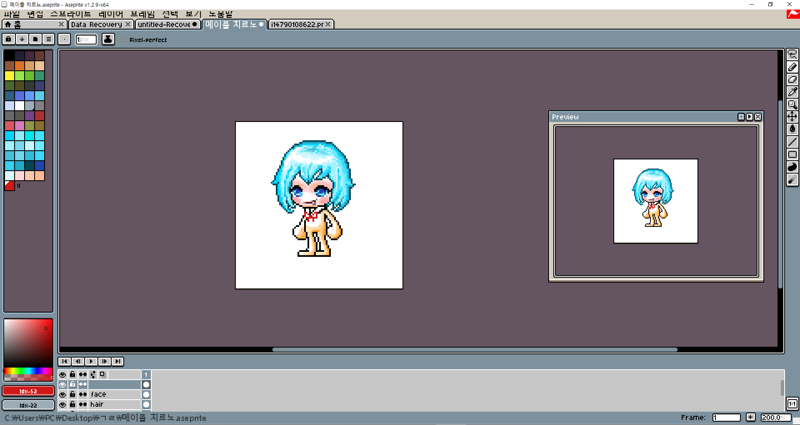800x425 pixels.
Task: Open the 보기 menu
Action: tap(193, 14)
